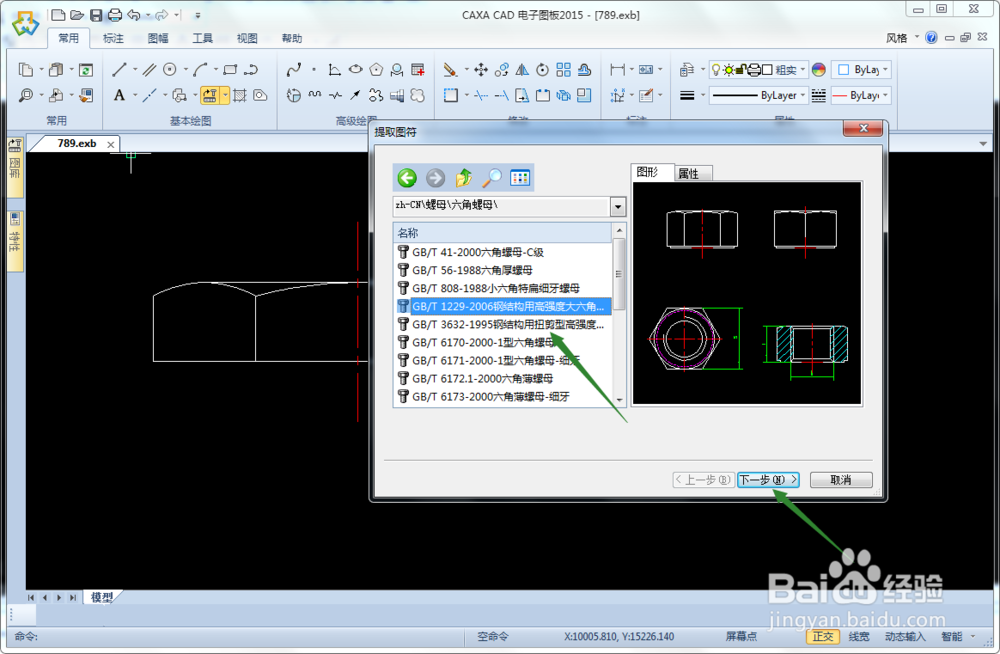
Task: Expand the symbol library path combo box
Action: 617,206
